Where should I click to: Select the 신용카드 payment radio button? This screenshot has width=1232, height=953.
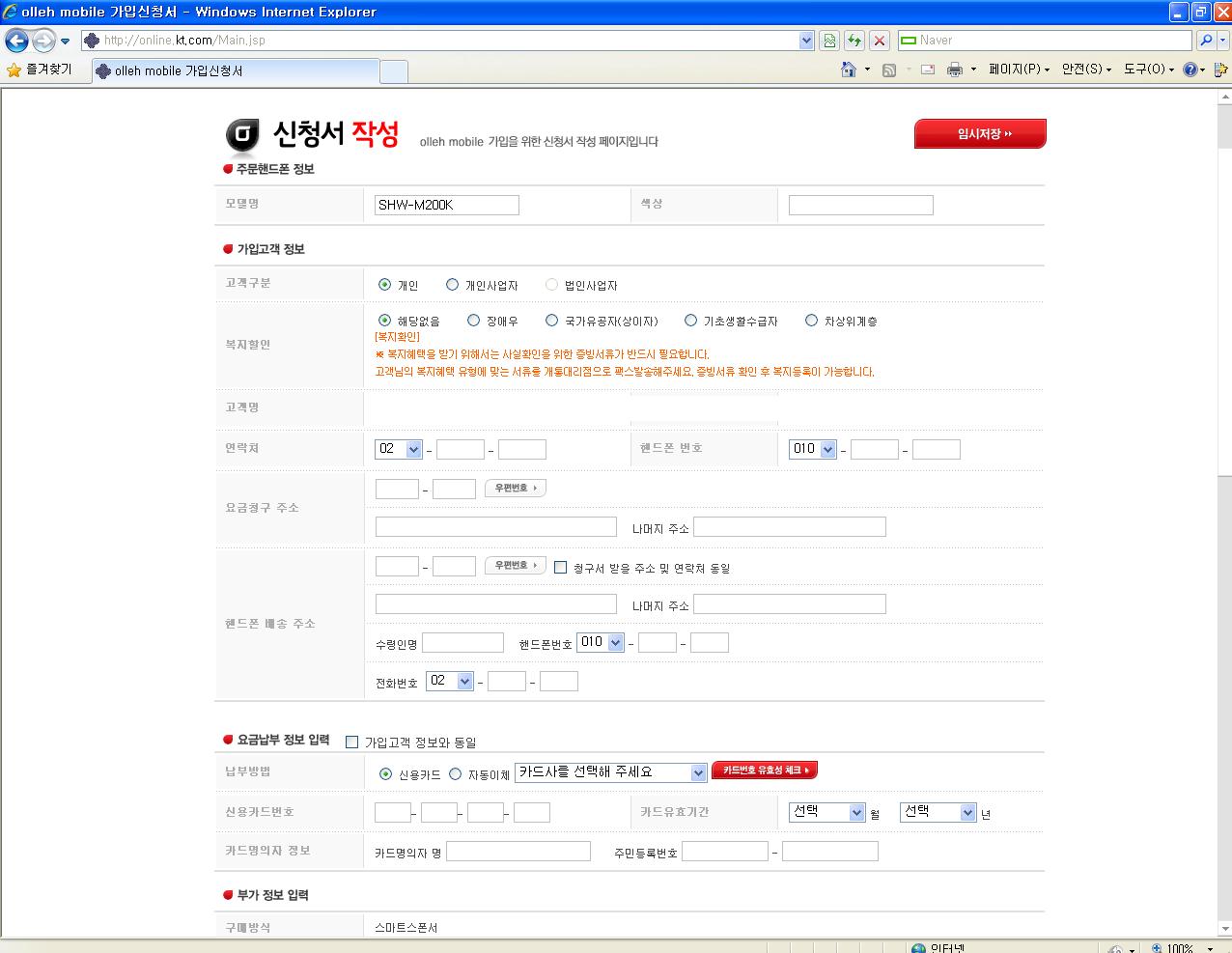pyautogui.click(x=385, y=773)
